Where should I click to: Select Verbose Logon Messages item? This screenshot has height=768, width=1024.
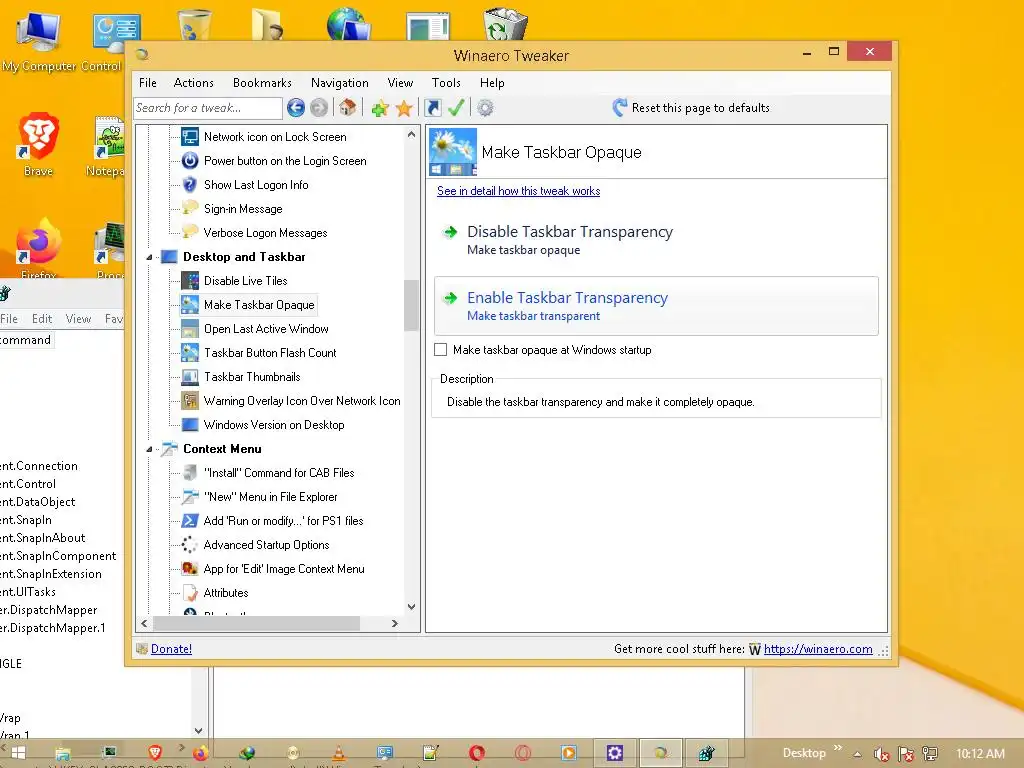pos(265,233)
